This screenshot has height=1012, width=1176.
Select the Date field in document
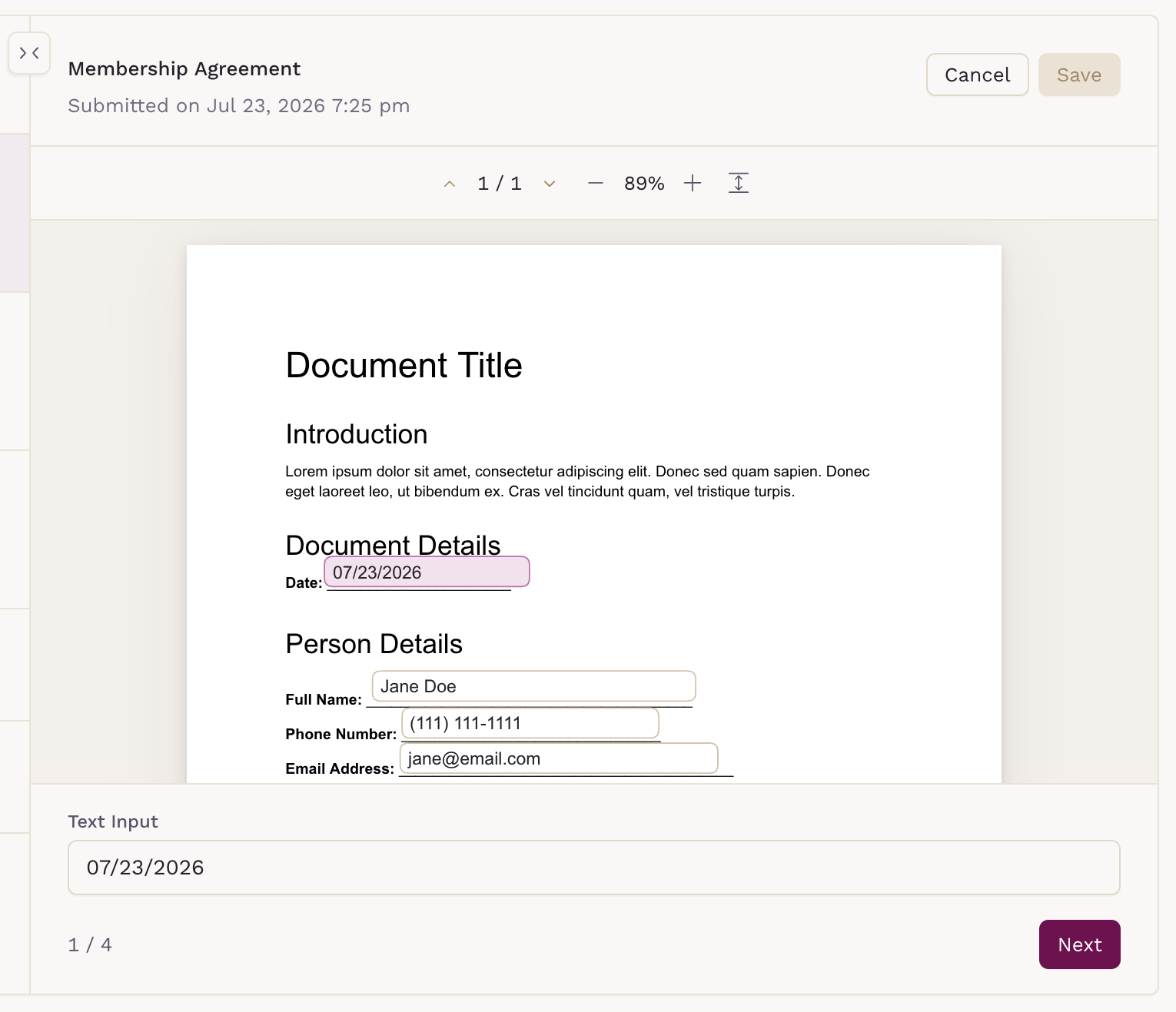click(427, 572)
